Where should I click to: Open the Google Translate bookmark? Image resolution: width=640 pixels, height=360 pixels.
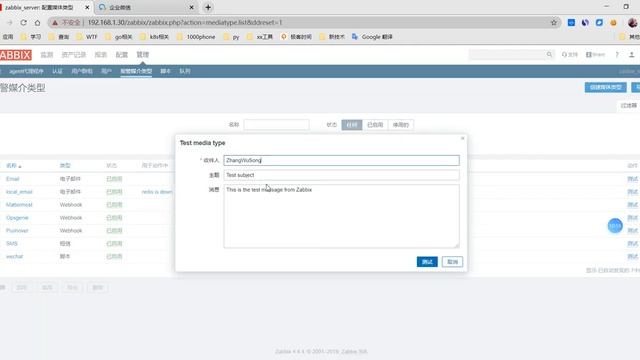372,37
